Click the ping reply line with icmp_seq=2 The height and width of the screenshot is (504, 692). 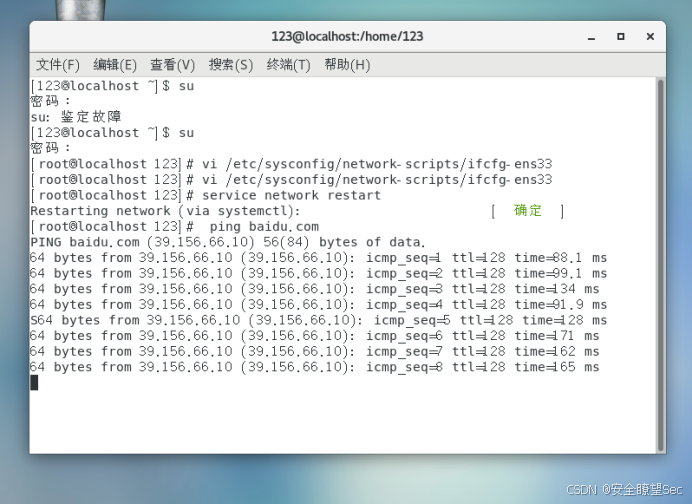318,273
